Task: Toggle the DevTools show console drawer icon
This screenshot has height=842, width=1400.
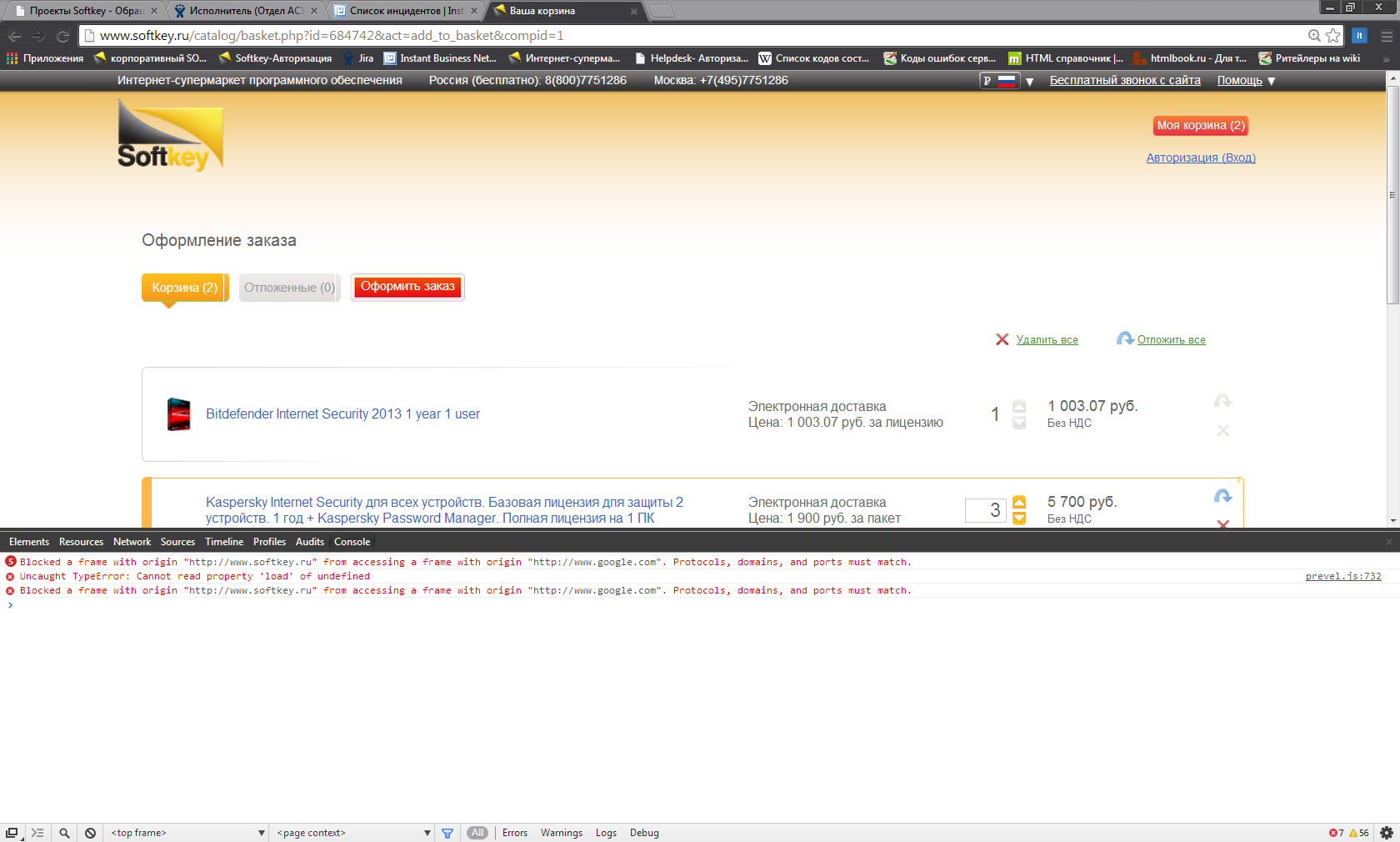Action: click(37, 833)
